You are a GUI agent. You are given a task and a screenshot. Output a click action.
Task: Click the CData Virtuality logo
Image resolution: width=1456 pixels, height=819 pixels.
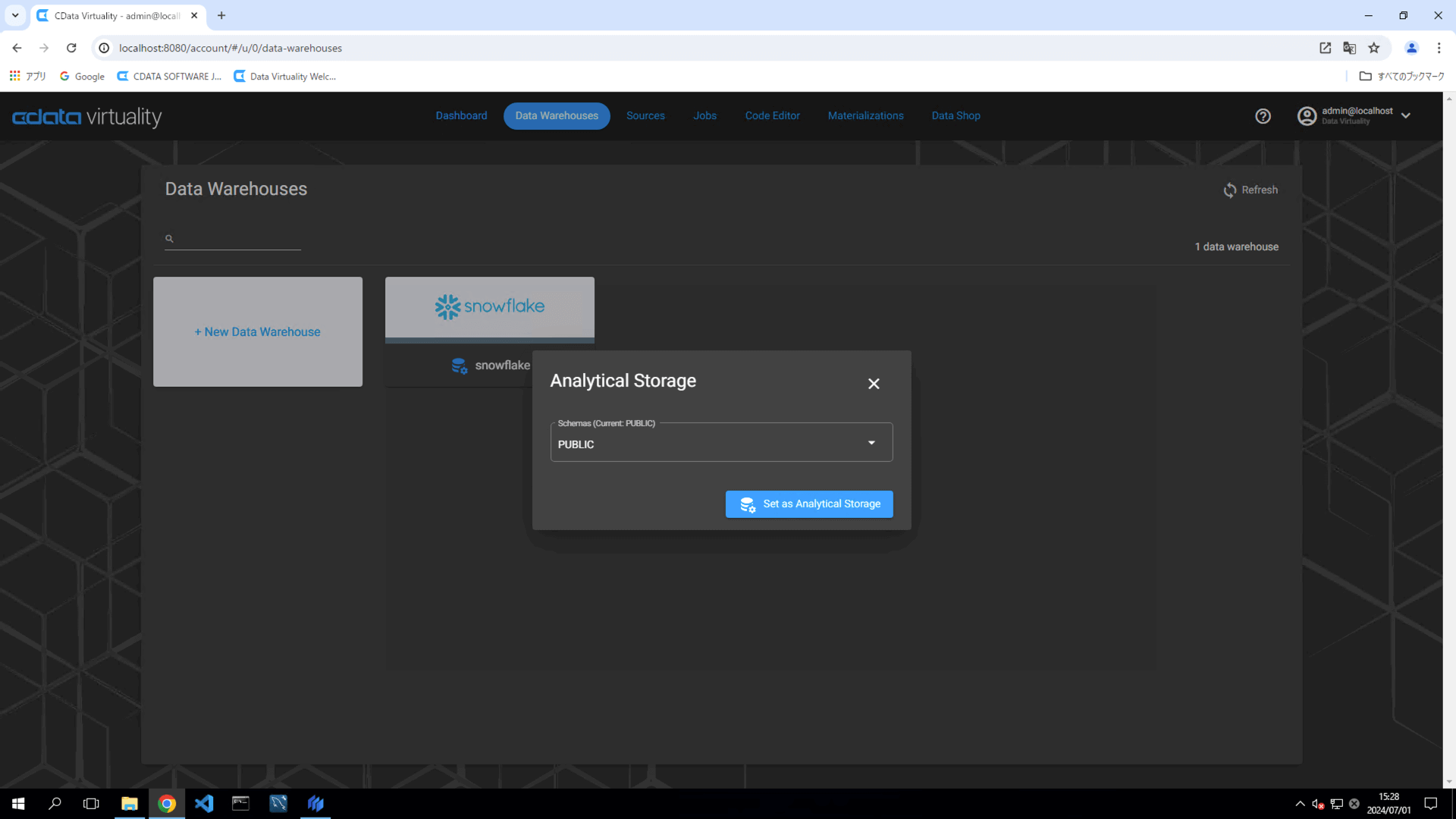tap(87, 117)
